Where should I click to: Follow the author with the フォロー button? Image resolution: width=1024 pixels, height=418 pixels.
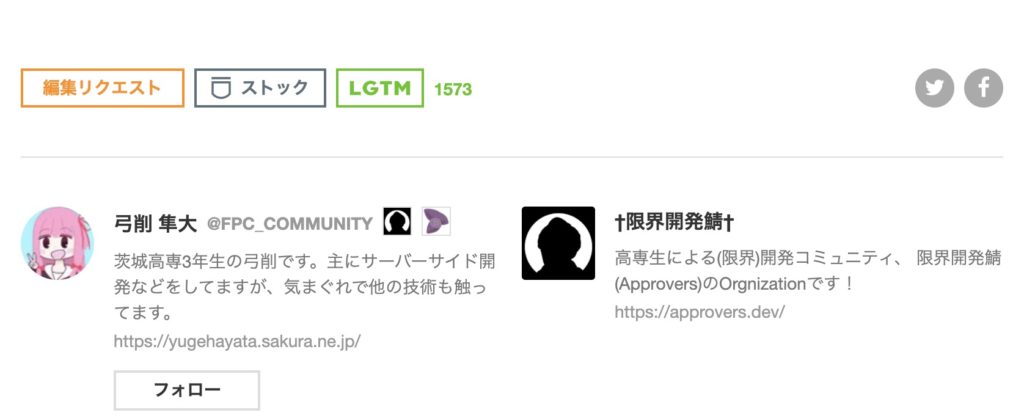[187, 391]
